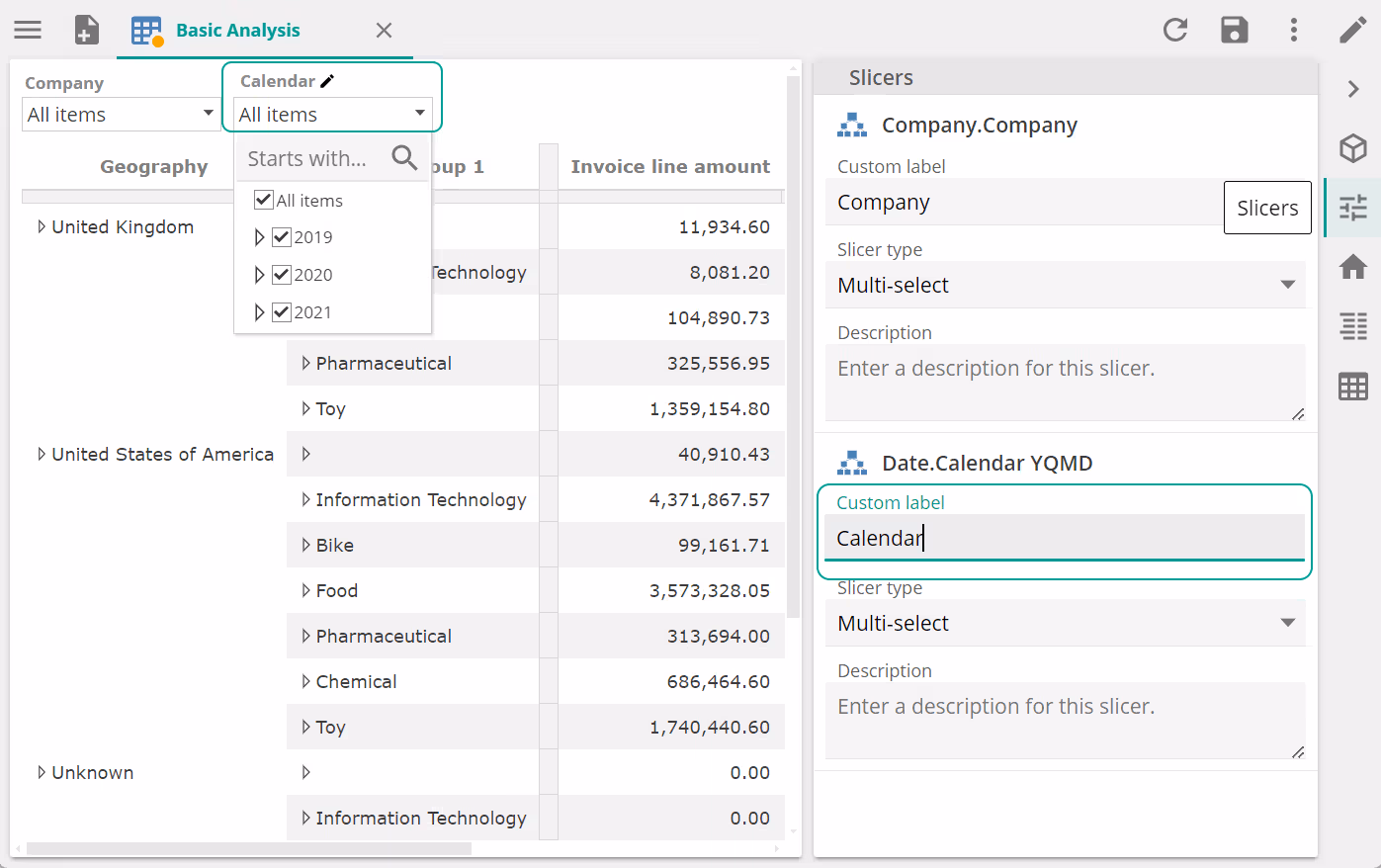Click the home icon in the right sidebar
This screenshot has height=868, width=1381.
tap(1352, 266)
